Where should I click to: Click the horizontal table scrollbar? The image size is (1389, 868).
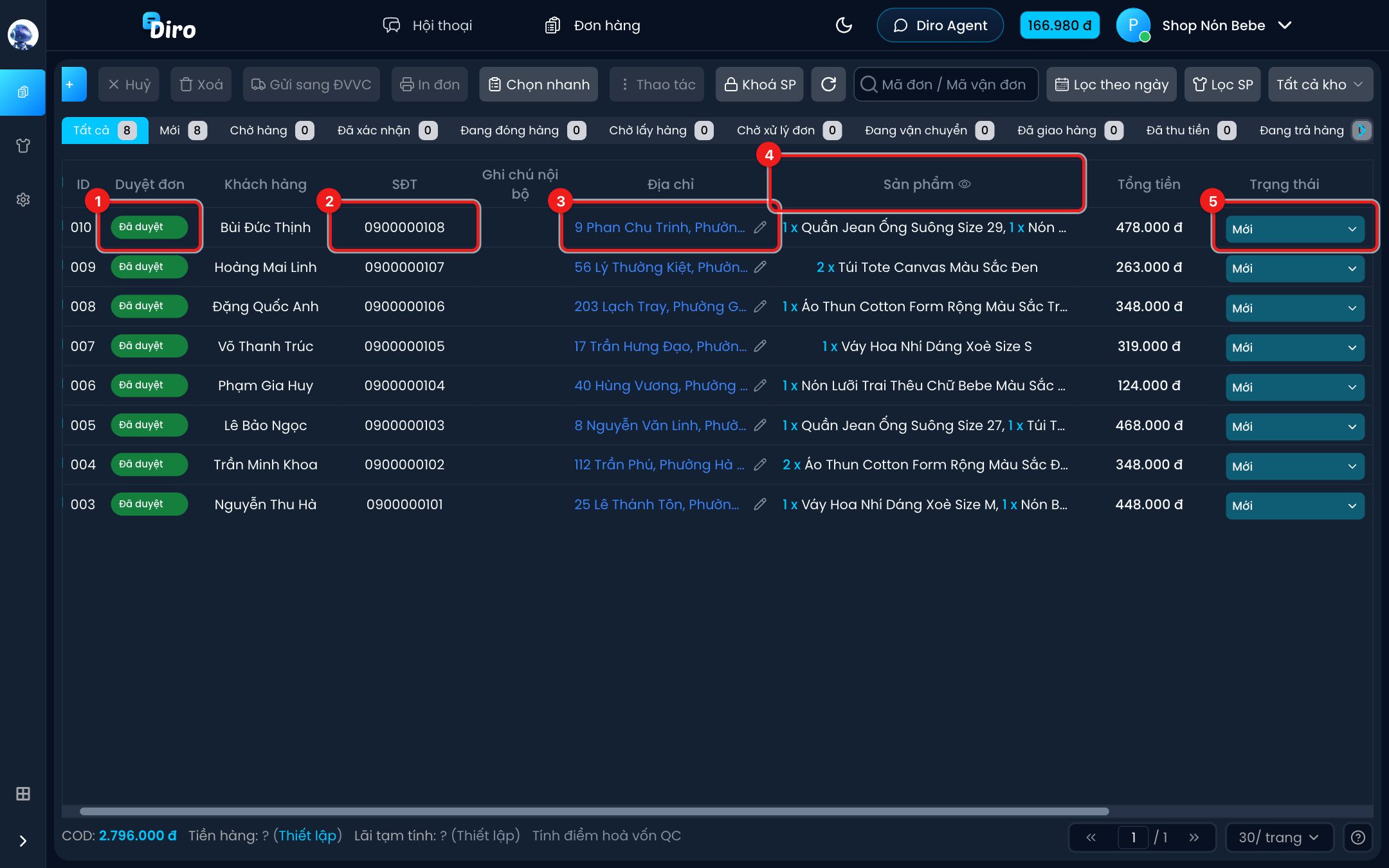(594, 811)
